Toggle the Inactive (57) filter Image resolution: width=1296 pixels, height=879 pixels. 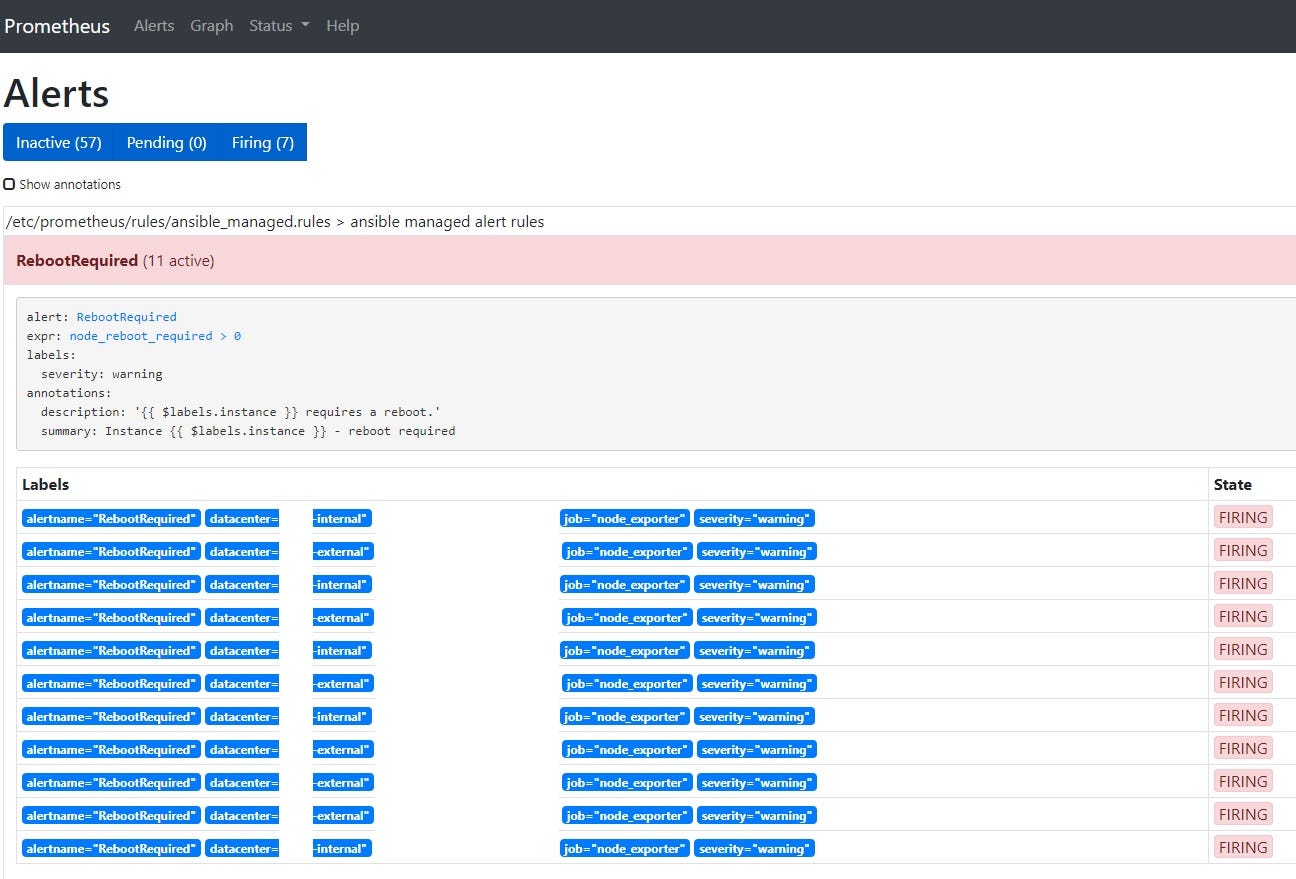click(59, 142)
